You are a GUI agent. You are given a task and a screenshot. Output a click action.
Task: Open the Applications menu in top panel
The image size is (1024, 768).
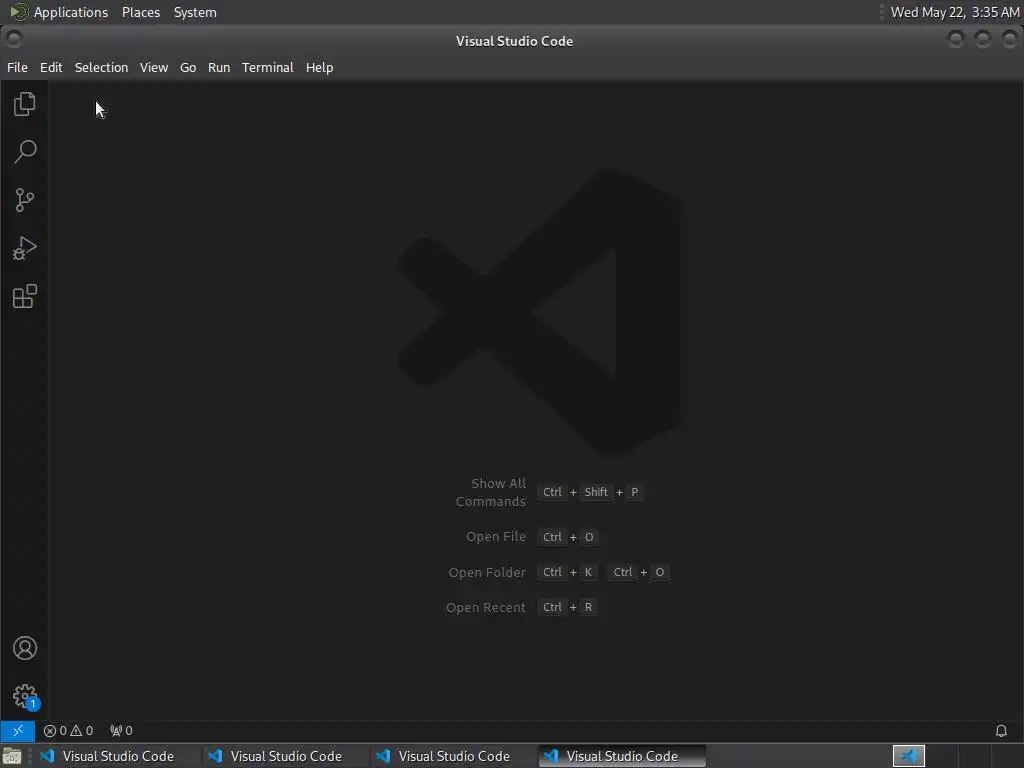pos(71,12)
